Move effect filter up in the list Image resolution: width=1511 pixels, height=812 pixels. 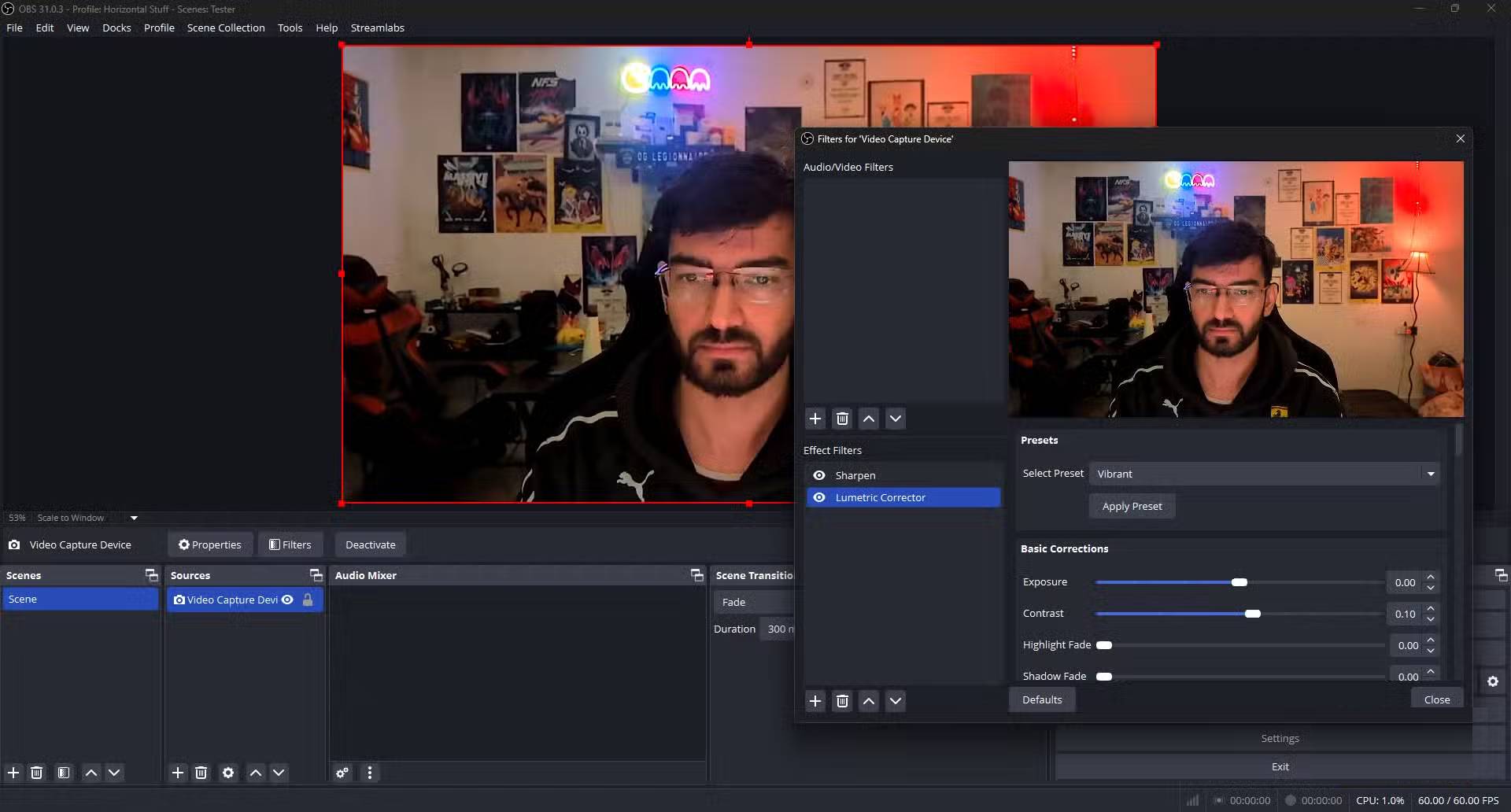coord(869,701)
